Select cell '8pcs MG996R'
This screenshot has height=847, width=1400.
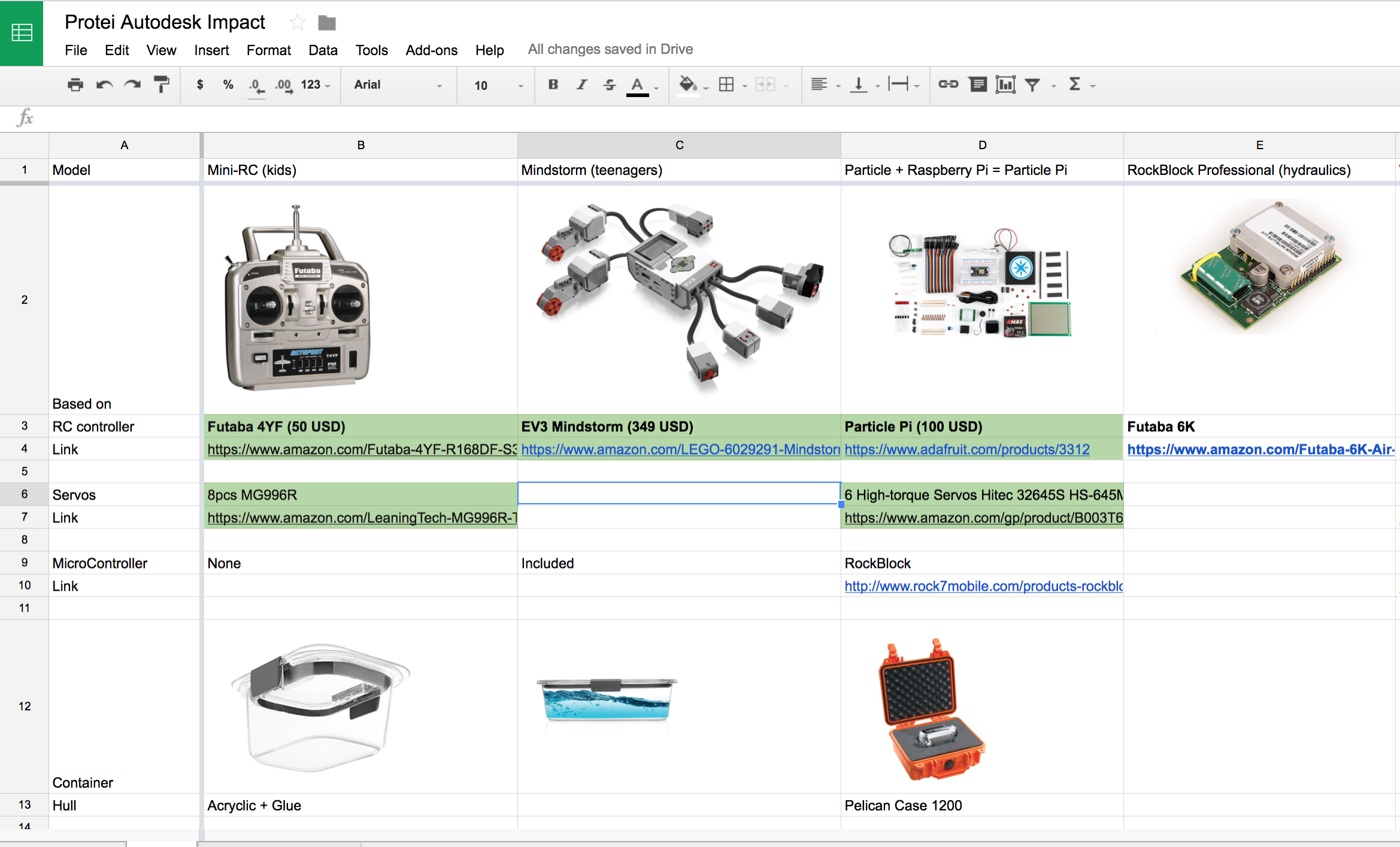(x=360, y=495)
